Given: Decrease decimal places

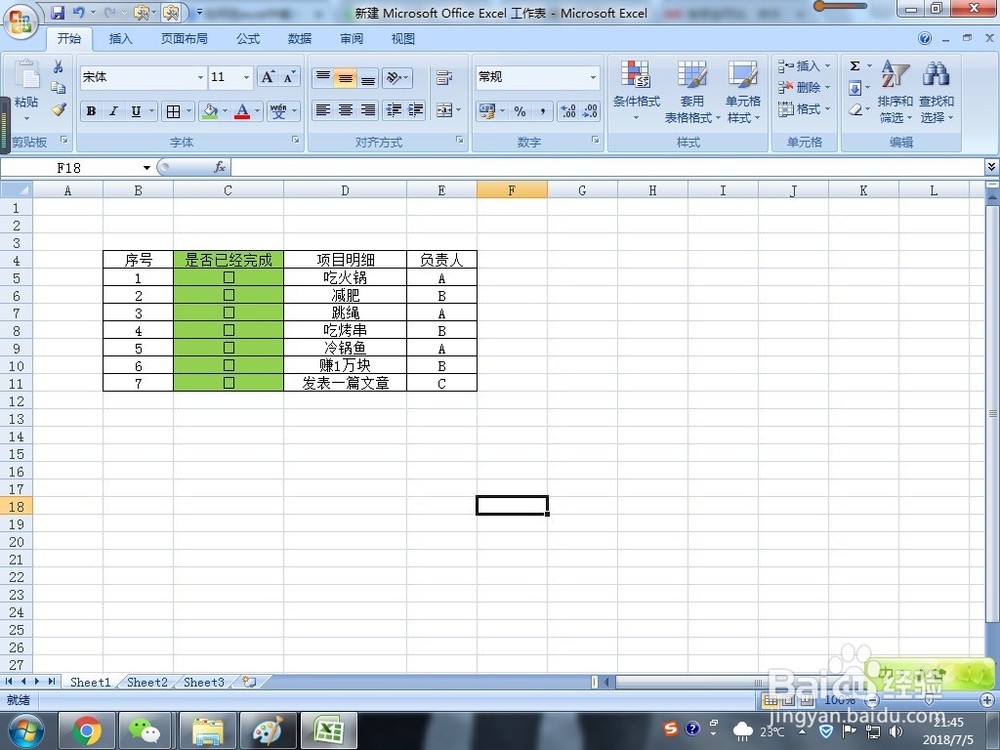Looking at the screenshot, I should coord(590,112).
